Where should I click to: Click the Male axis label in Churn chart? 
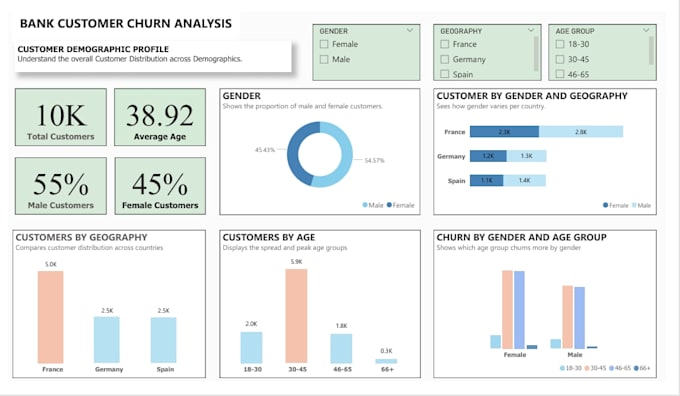click(x=575, y=355)
